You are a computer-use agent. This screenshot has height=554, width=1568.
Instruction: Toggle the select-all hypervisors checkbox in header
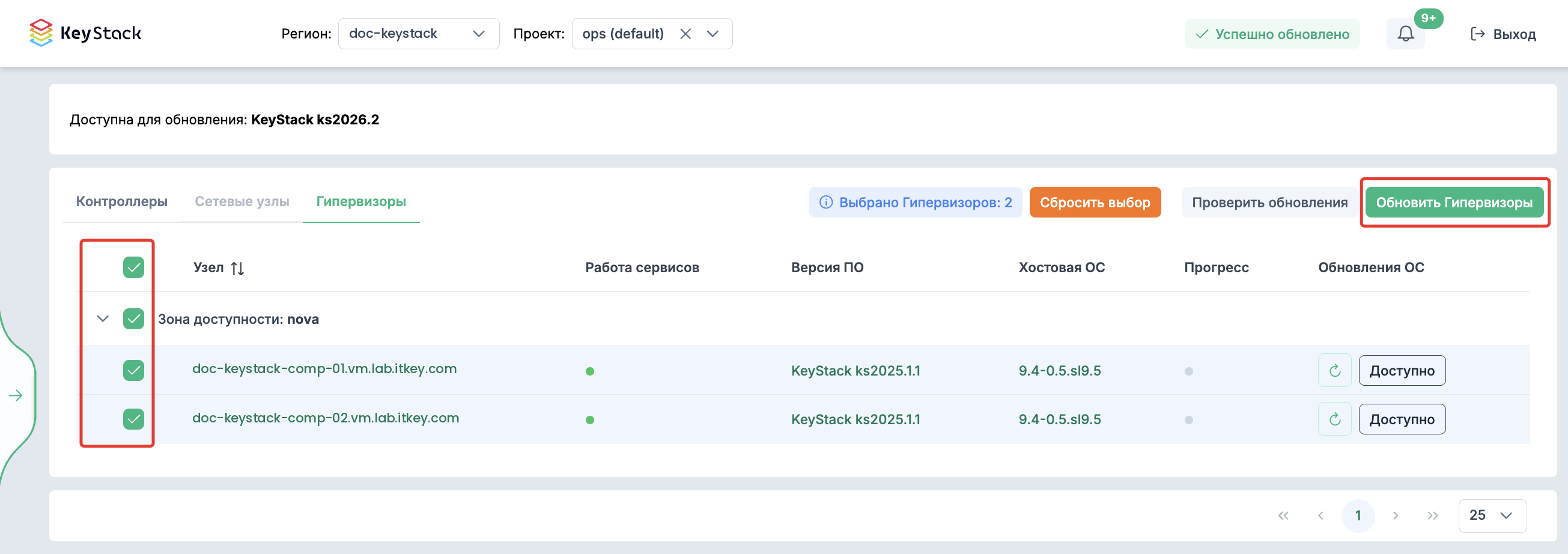point(133,267)
